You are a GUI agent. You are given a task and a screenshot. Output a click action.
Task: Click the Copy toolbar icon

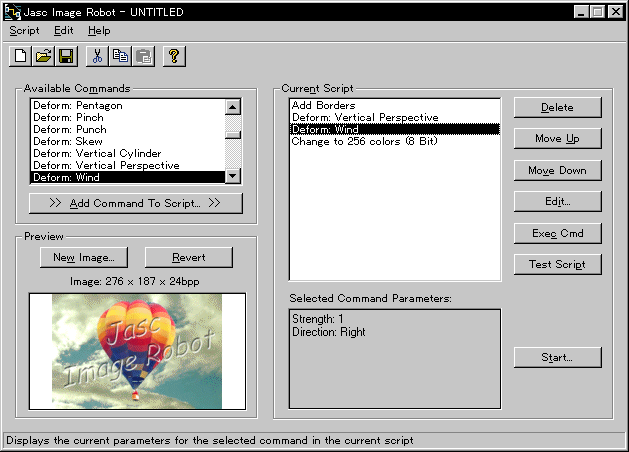tap(120, 56)
